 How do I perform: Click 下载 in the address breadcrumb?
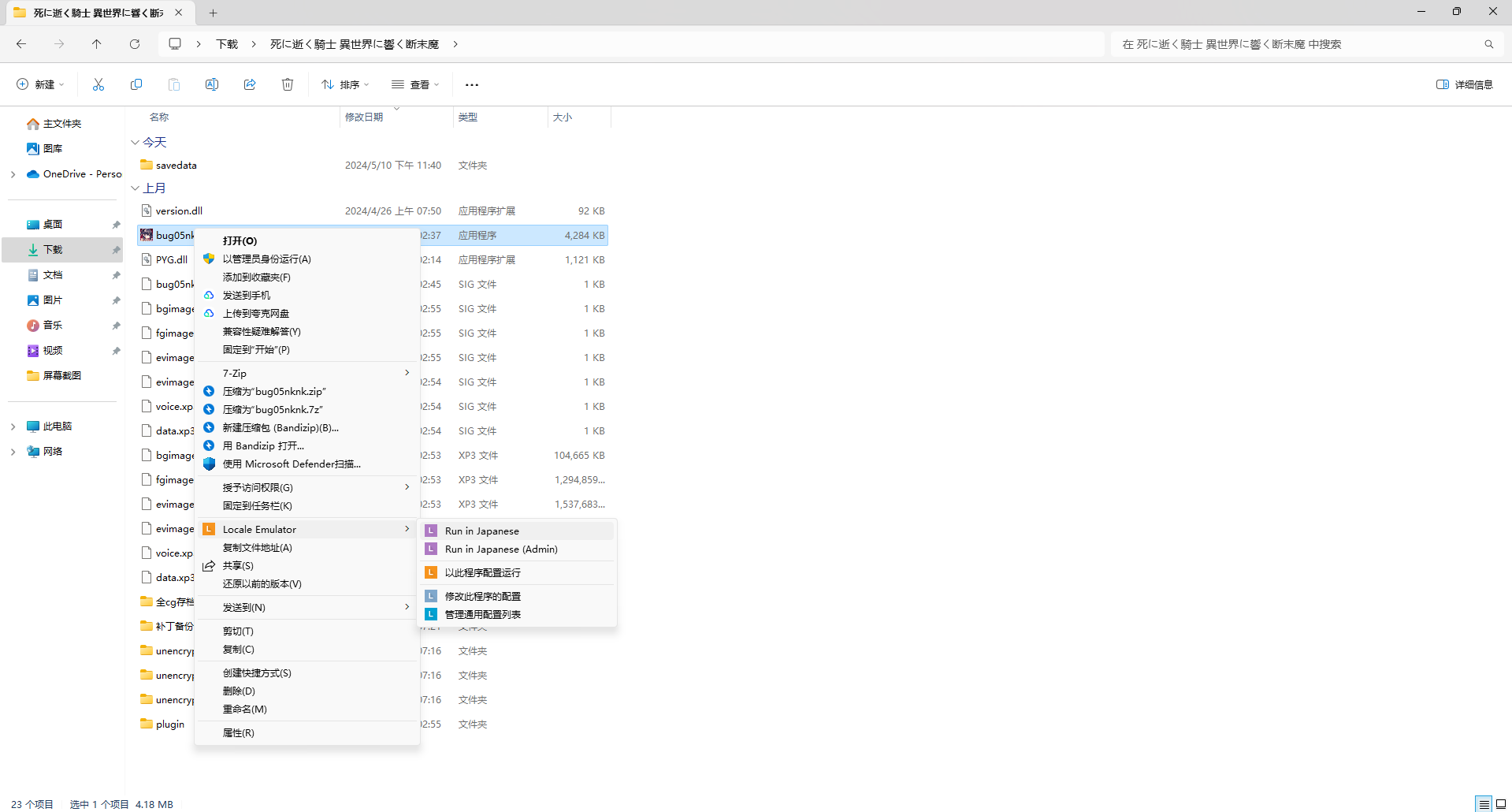coord(227,44)
